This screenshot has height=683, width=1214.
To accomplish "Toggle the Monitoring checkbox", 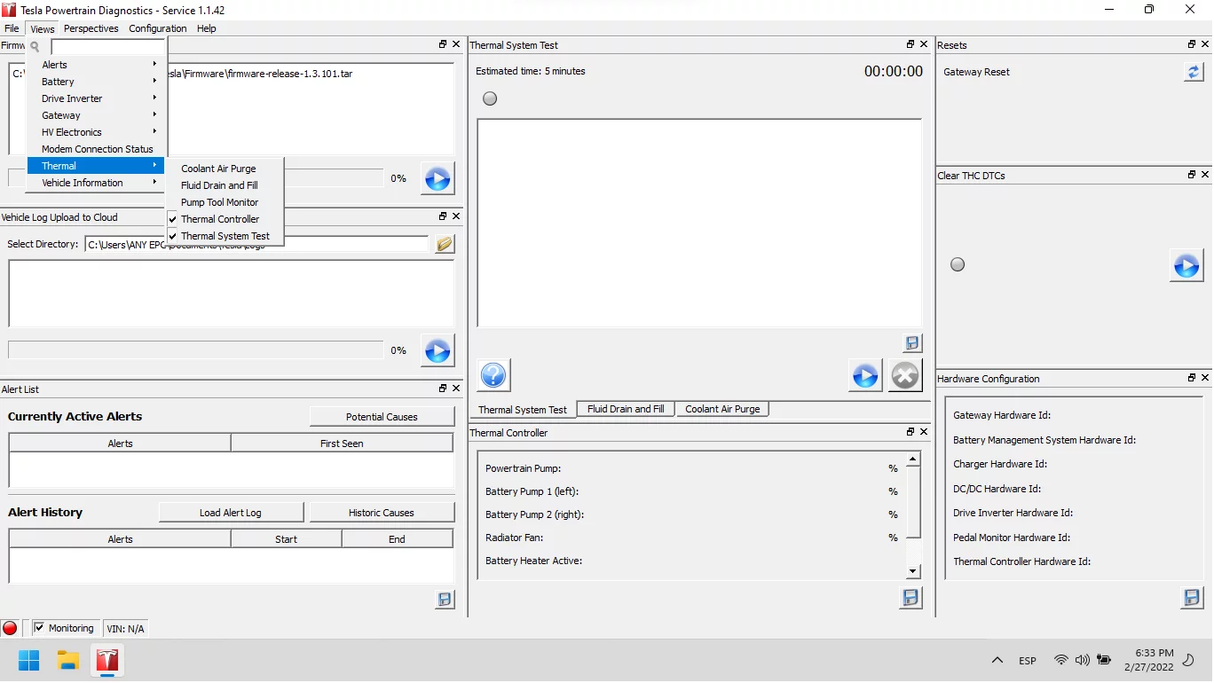I will click(x=39, y=628).
